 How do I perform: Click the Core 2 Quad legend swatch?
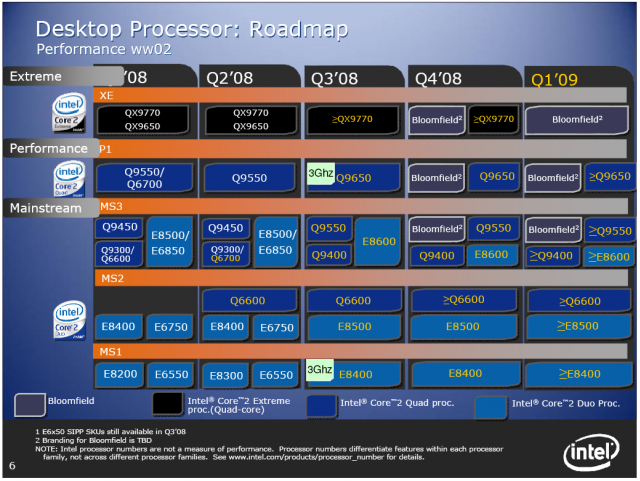(x=321, y=405)
